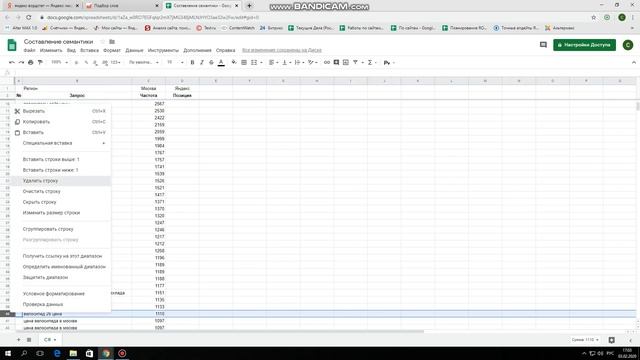Screen dimensions: 640x360
Task: Open text rotation dropdown
Action: tap(313, 62)
